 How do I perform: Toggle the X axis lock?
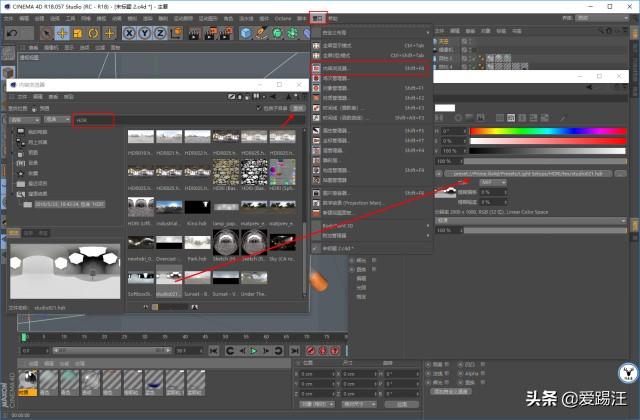click(129, 33)
